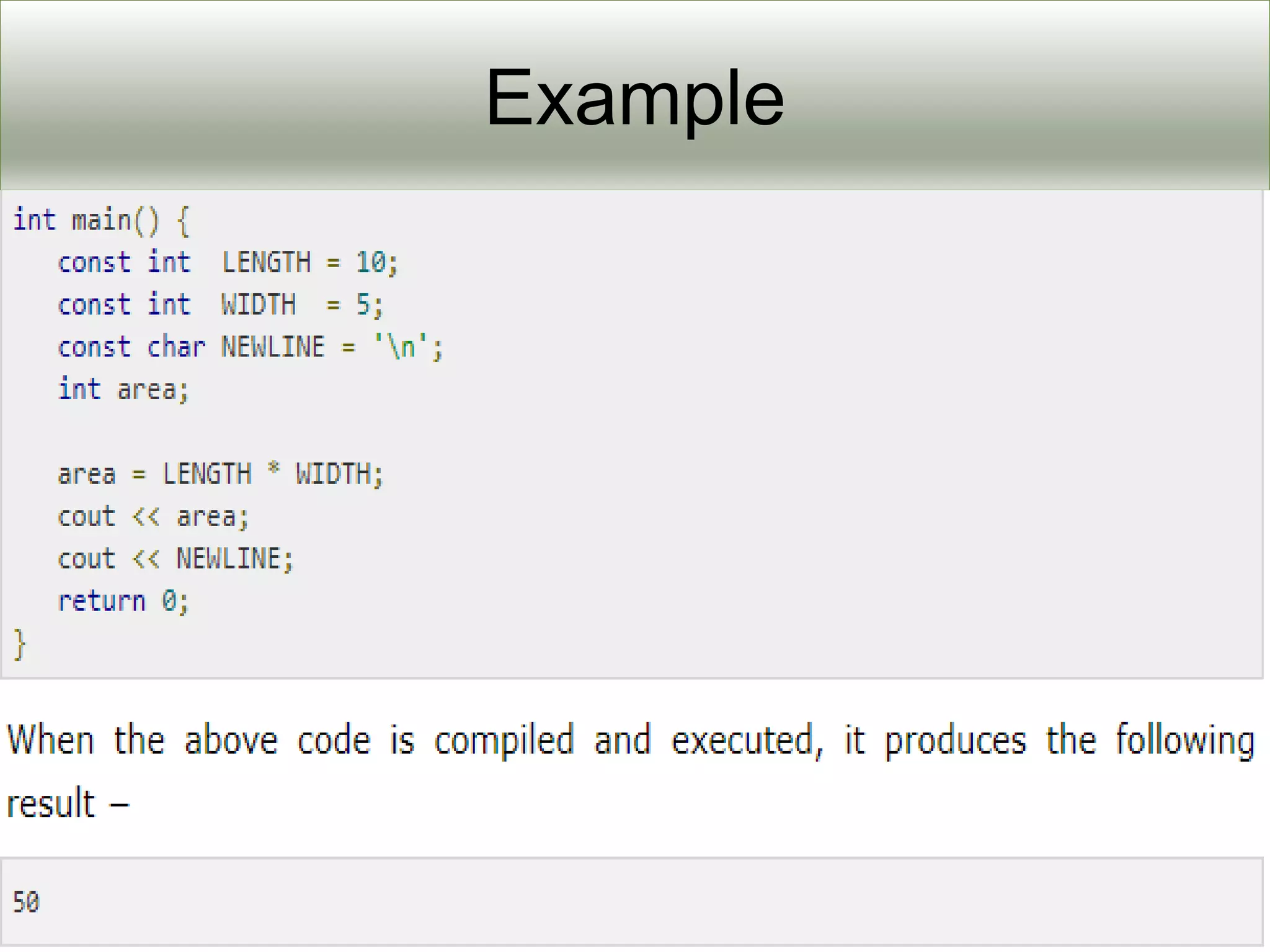
Task: Click the Example slide title
Action: [634, 98]
